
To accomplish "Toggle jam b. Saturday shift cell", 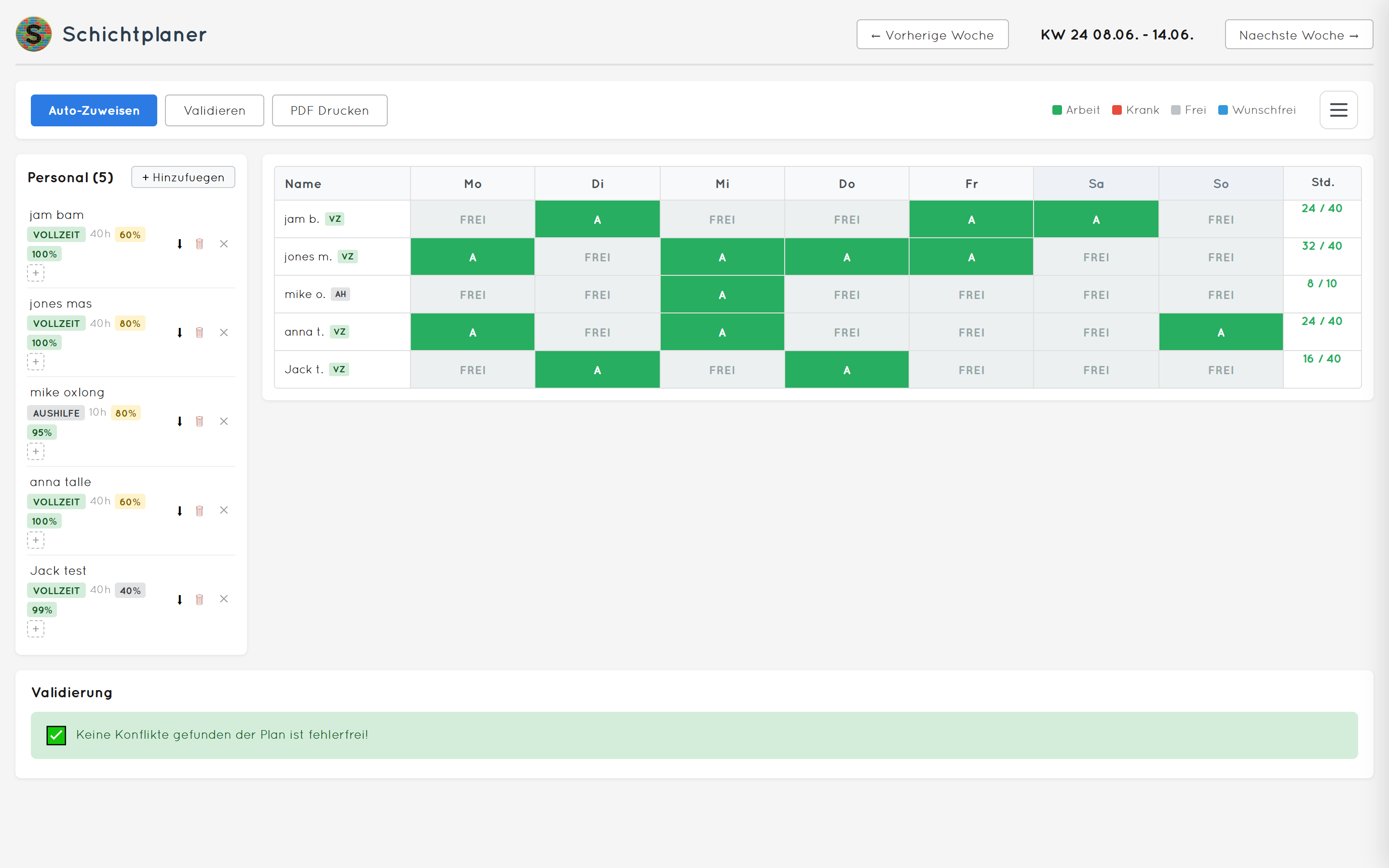I will point(1096,219).
